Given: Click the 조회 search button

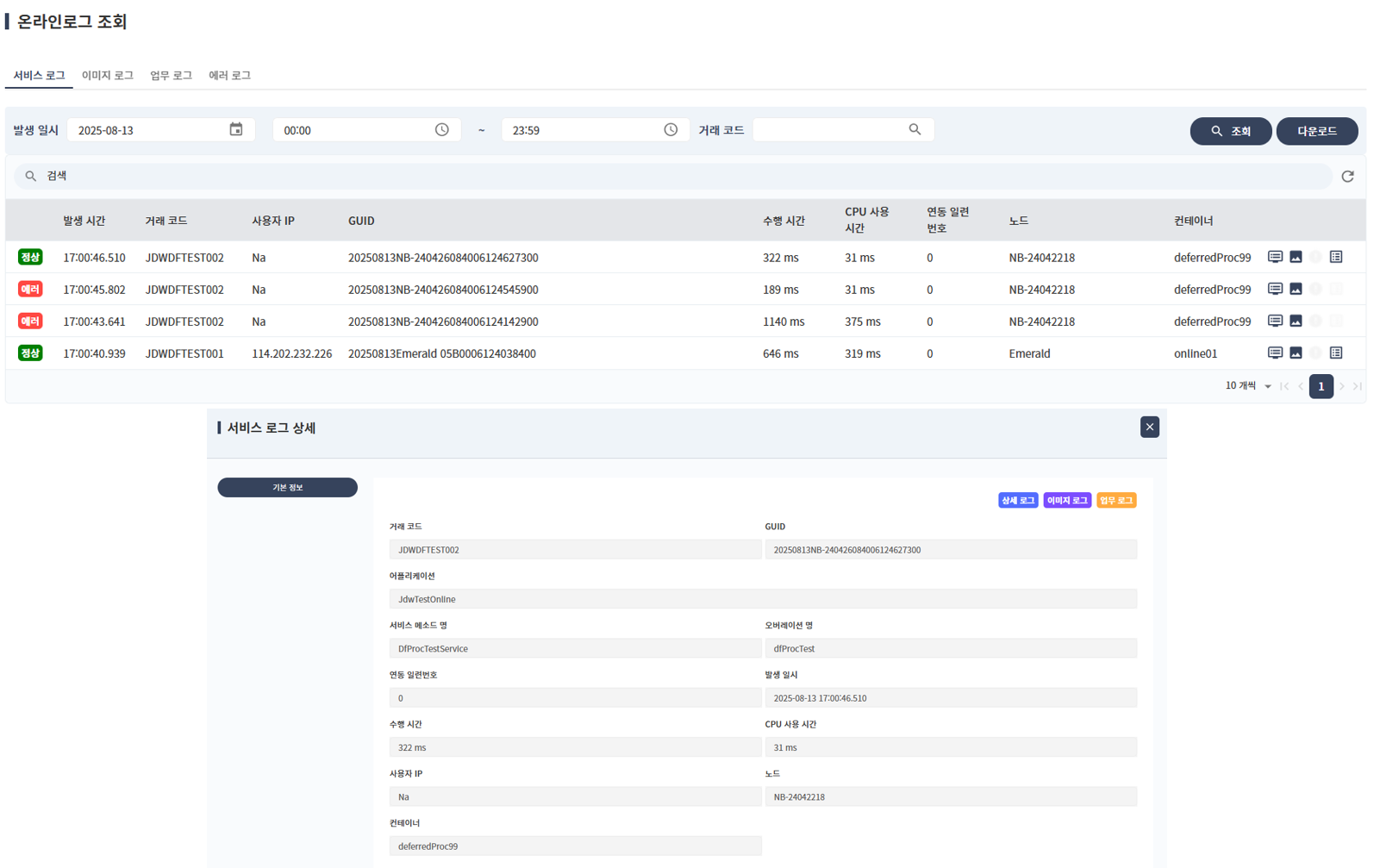Looking at the screenshot, I should tap(1230, 131).
